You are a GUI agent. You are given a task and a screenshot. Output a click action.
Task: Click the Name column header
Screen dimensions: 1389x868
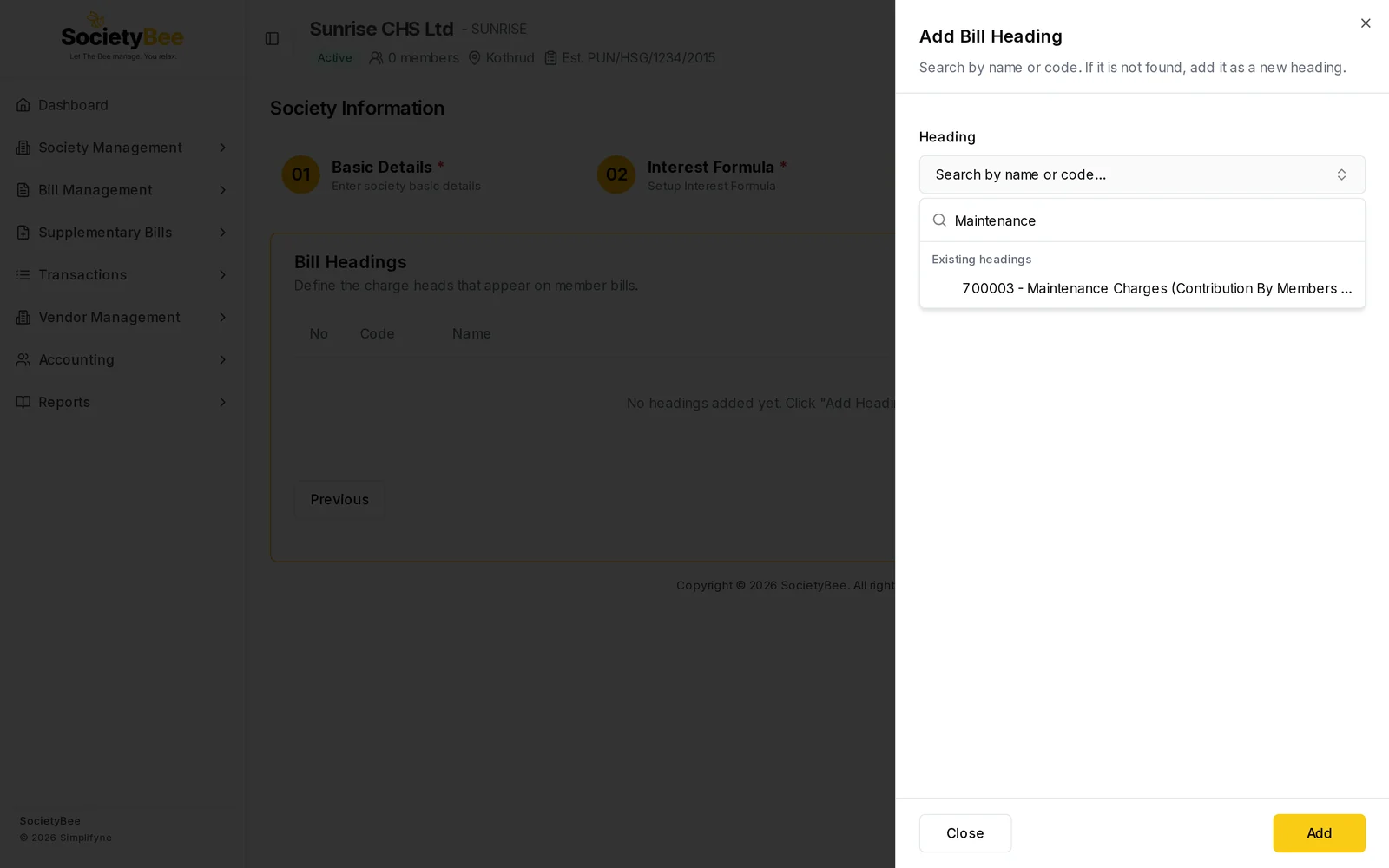pos(471,334)
